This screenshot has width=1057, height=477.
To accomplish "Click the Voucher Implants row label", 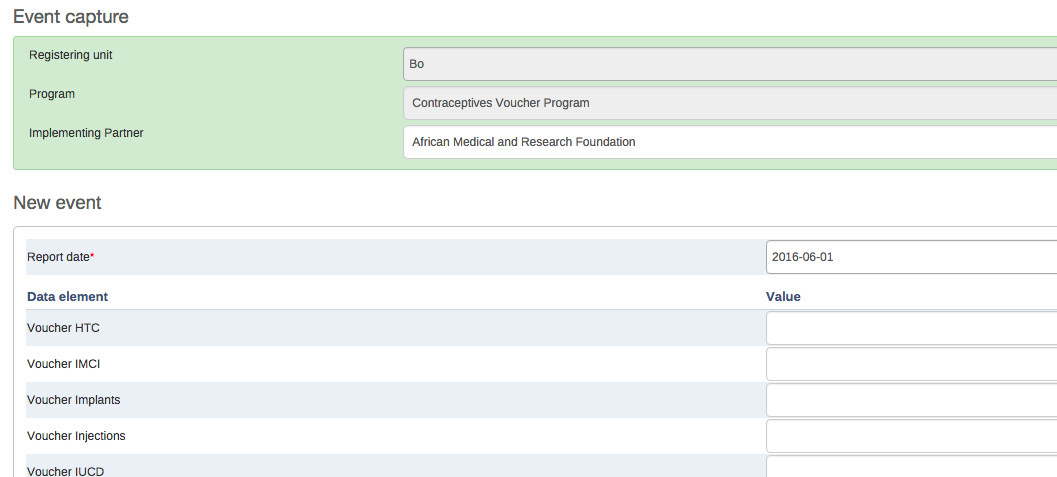I will click(x=74, y=400).
